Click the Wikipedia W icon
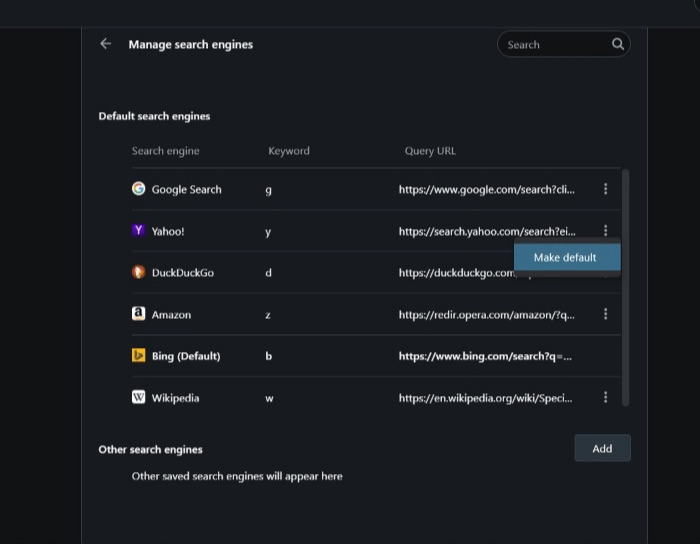 coord(139,398)
